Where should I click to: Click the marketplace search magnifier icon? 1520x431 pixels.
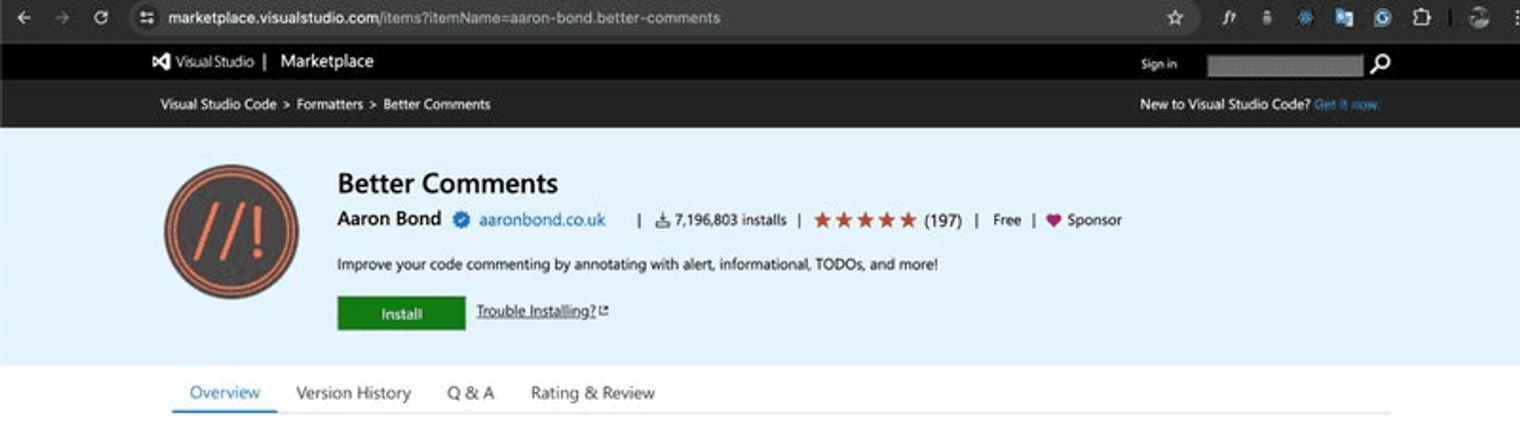1380,65
